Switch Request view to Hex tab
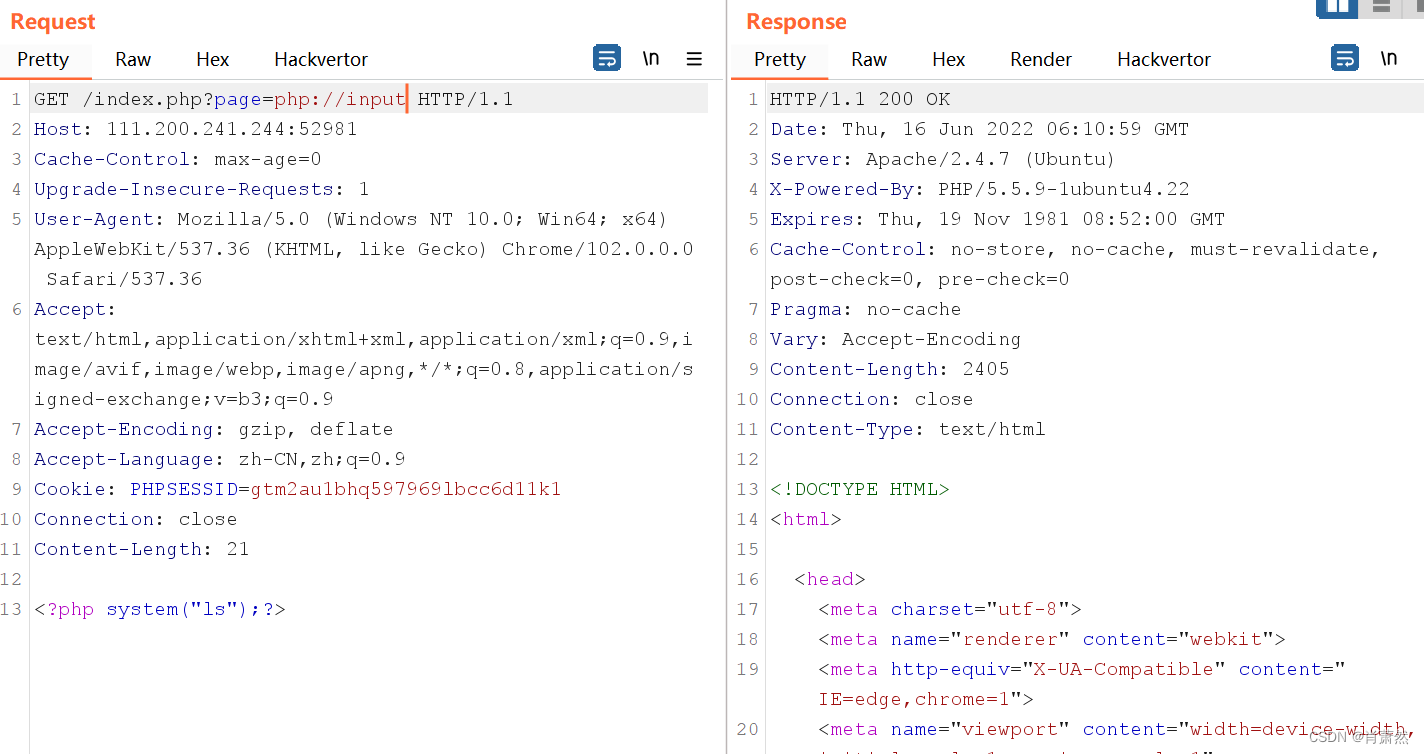The height and width of the screenshot is (754, 1424). pyautogui.click(x=212, y=60)
